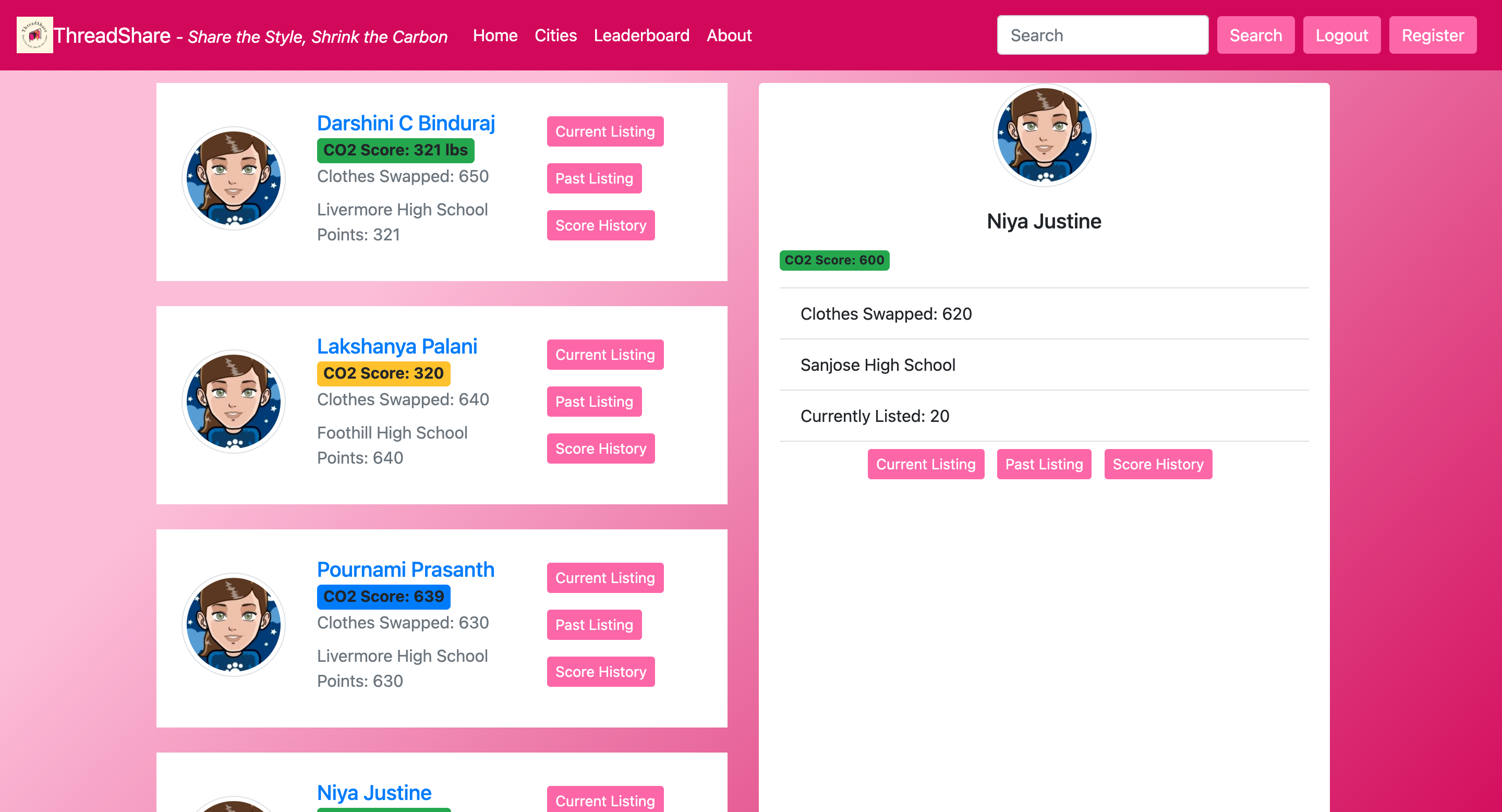View Darshini's Current Listing
Screen dimensions: 1502x812
point(604,132)
